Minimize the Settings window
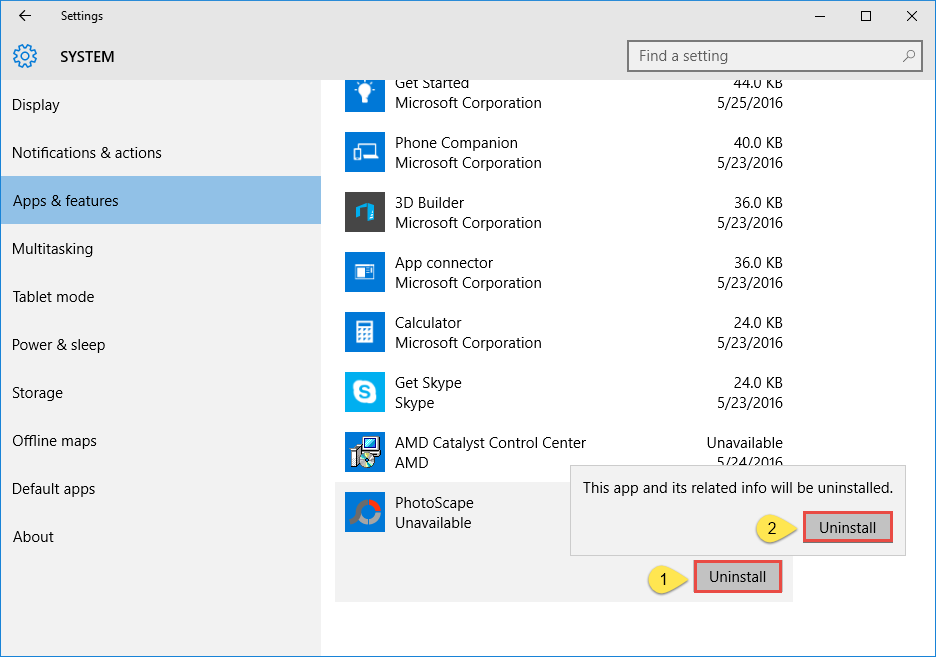Viewport: 936px width, 657px height. pos(820,16)
